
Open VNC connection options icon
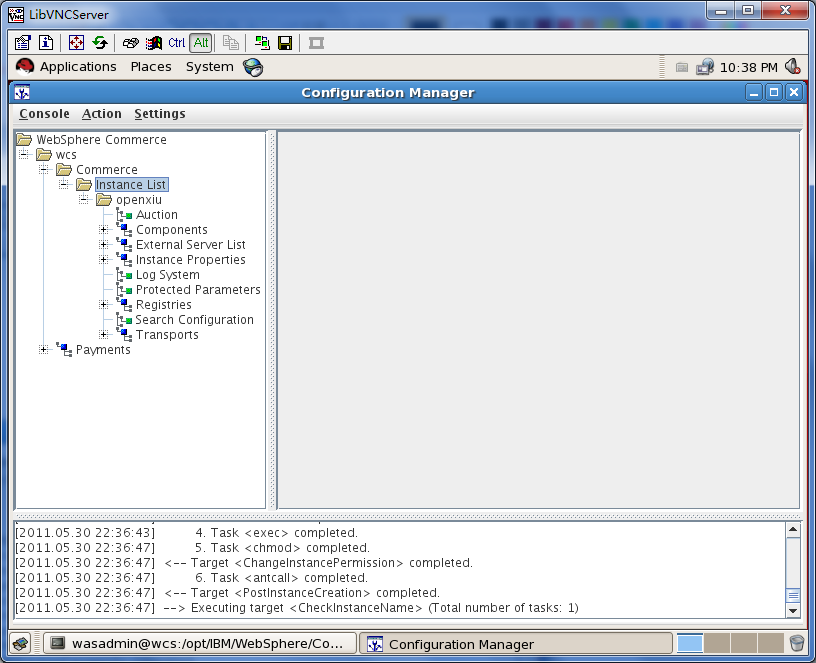coord(22,43)
